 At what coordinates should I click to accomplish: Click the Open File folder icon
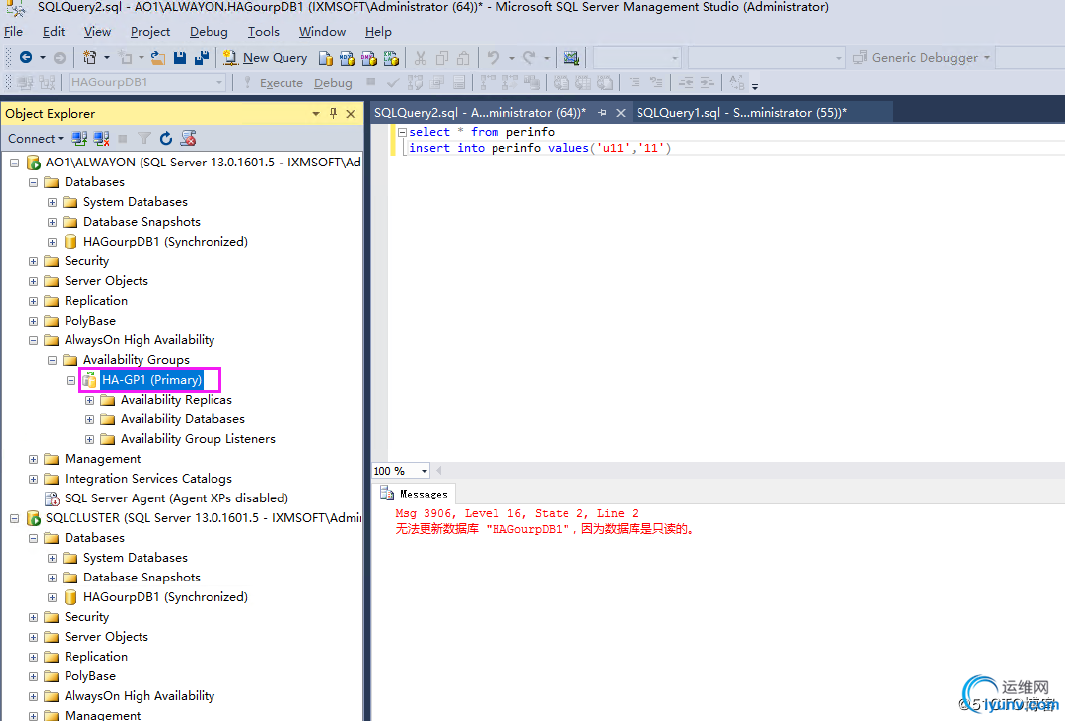[158, 58]
